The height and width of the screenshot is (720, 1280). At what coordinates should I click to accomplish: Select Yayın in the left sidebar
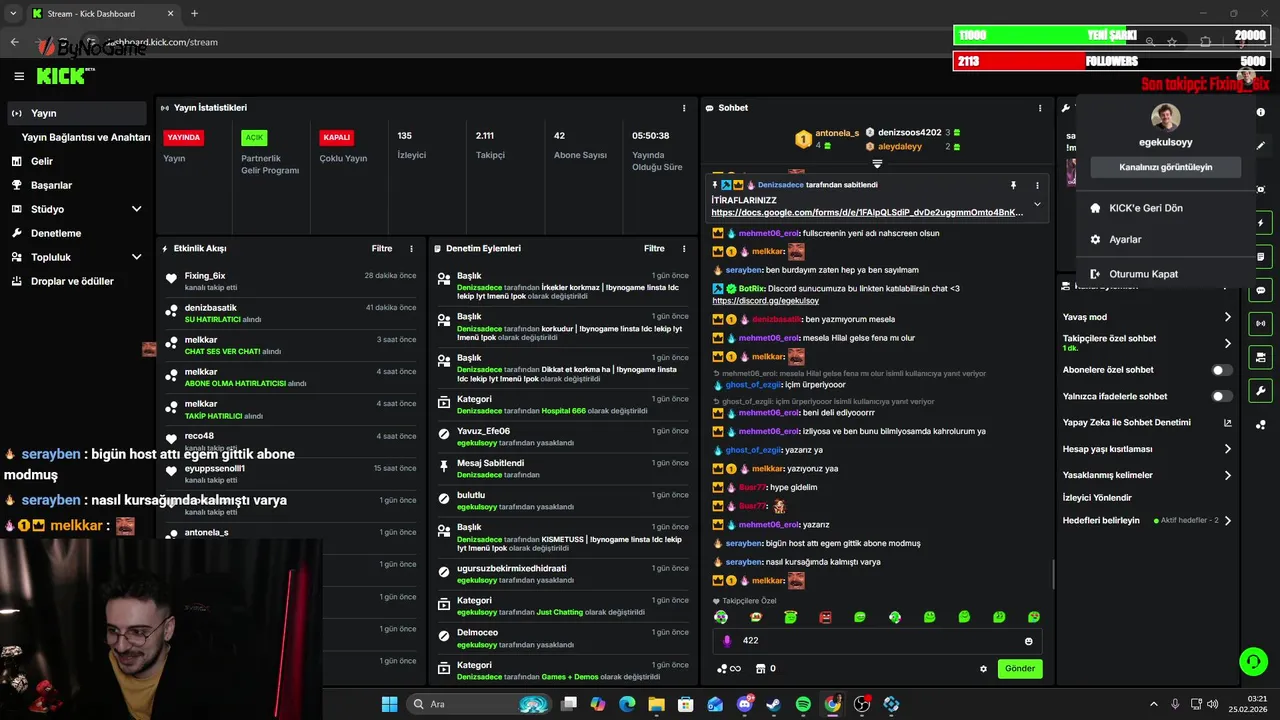pyautogui.click(x=77, y=113)
